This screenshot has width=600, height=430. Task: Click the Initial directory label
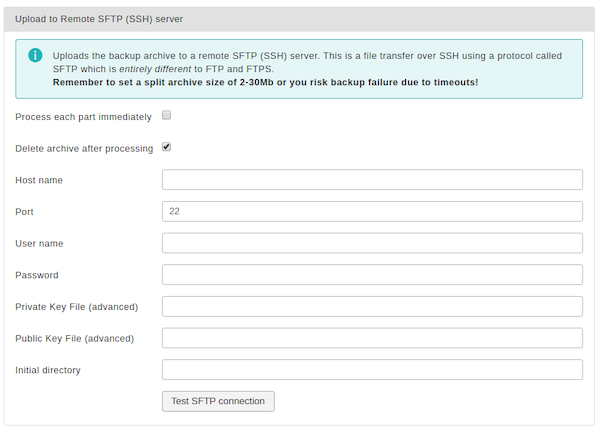(x=48, y=370)
